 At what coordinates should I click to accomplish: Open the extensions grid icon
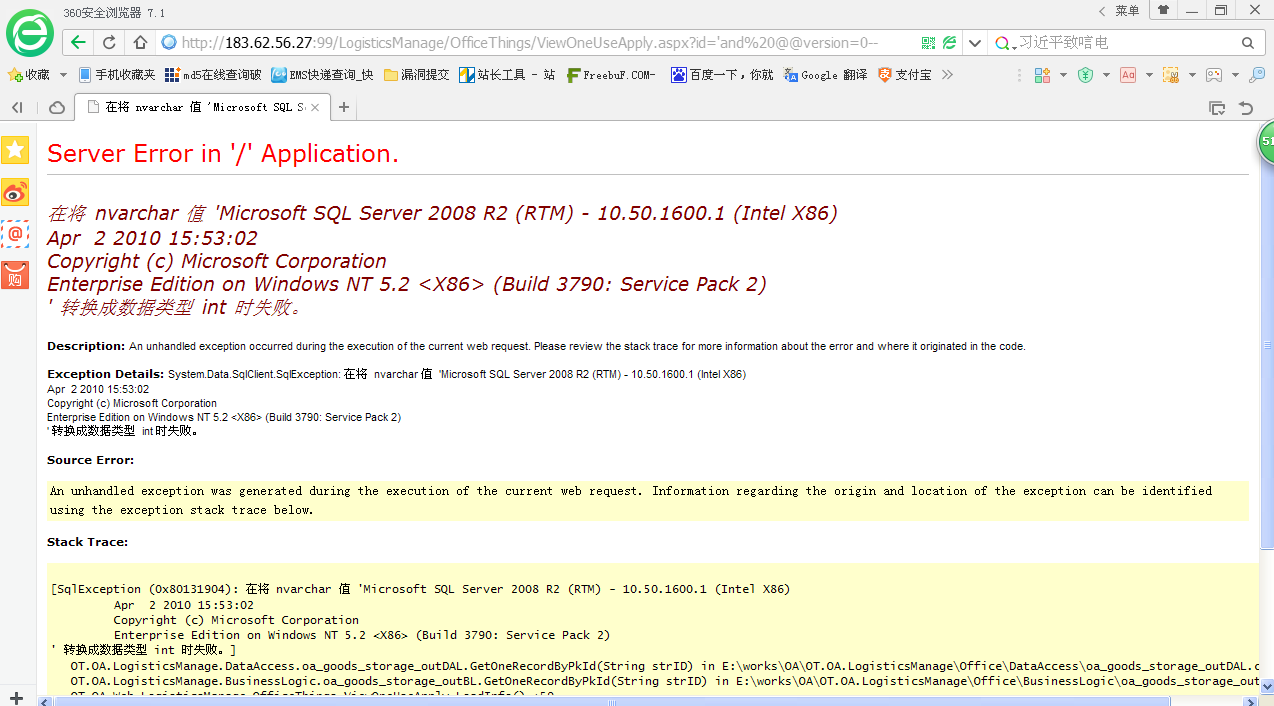click(x=1042, y=75)
